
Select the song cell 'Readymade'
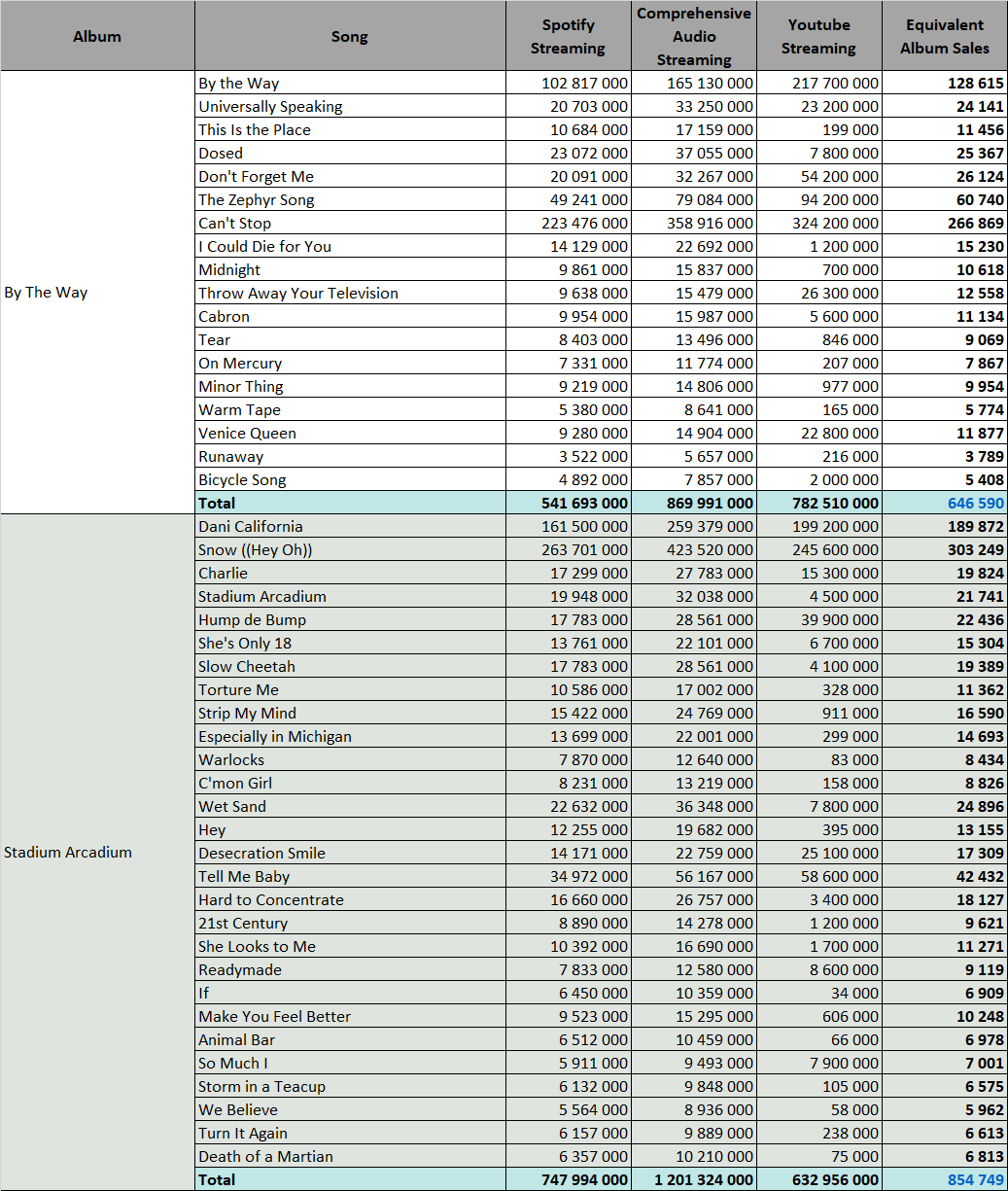click(x=350, y=969)
